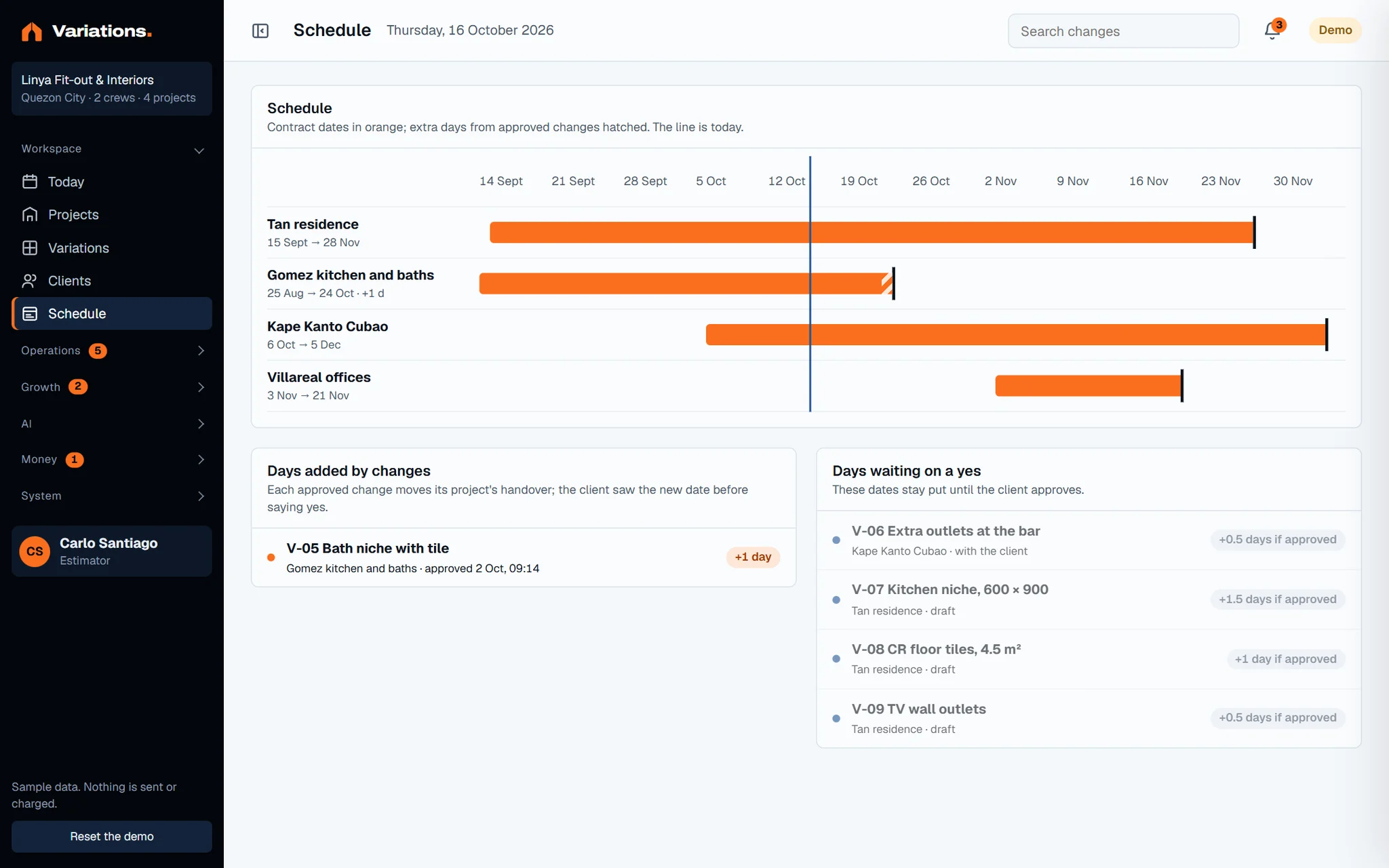Image resolution: width=1389 pixels, height=868 pixels.
Task: Expand the Growth section
Action: click(112, 387)
